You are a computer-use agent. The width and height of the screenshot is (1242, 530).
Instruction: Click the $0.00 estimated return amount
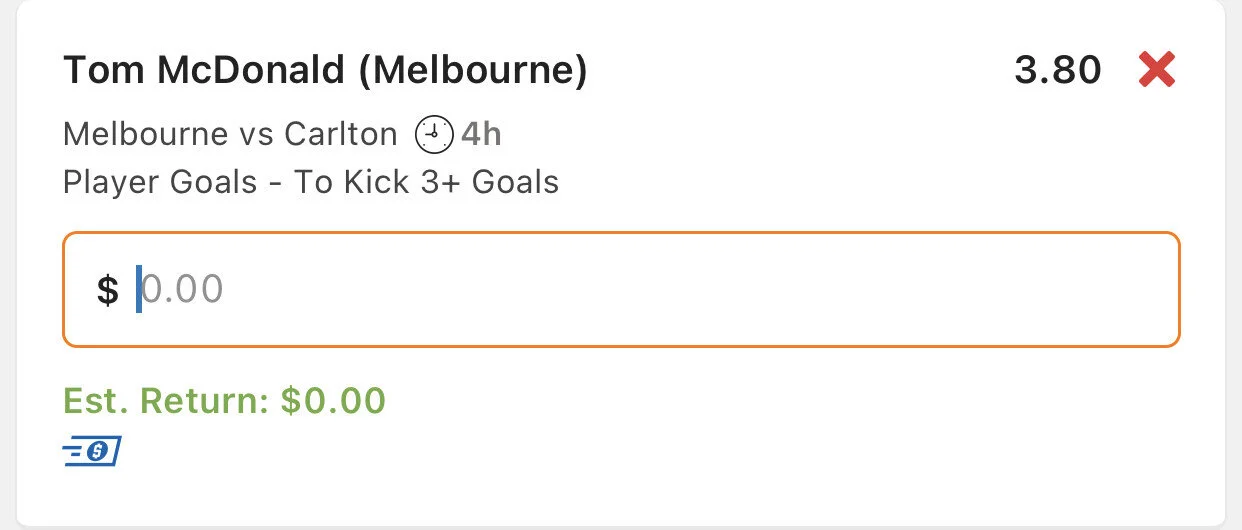pos(333,401)
